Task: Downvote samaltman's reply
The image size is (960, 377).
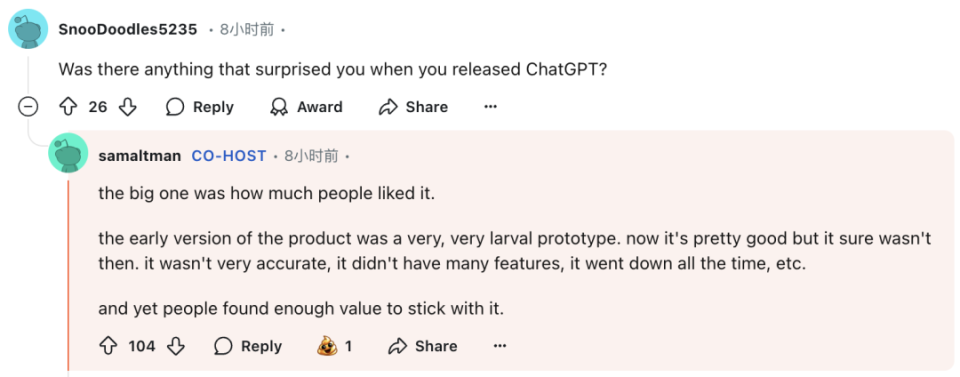Action: (176, 346)
